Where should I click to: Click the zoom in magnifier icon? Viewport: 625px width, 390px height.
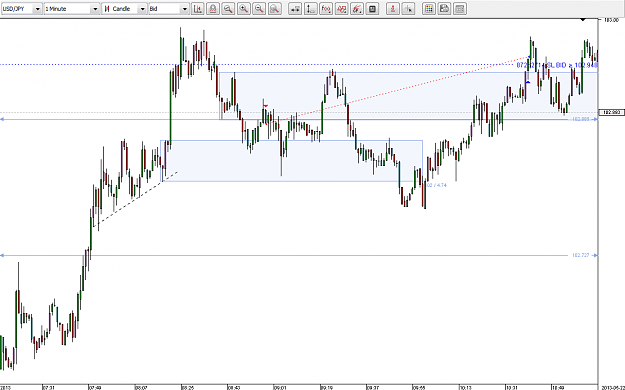coord(244,9)
